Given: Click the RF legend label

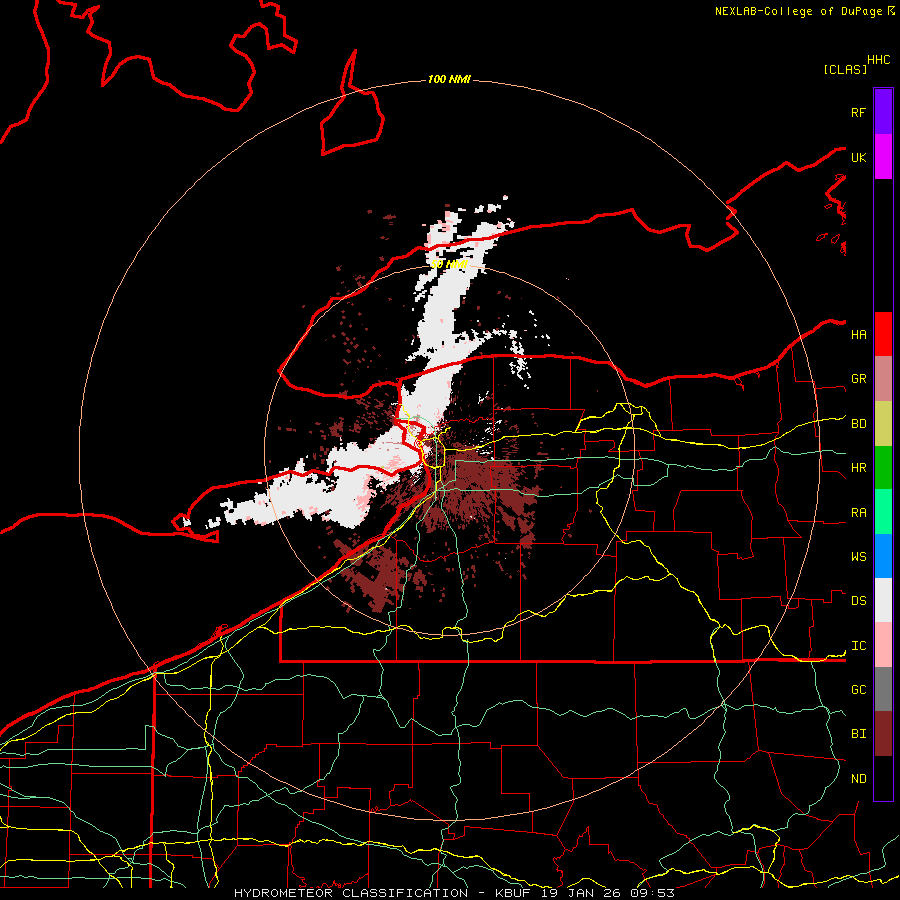Looking at the screenshot, I should coord(859,112).
